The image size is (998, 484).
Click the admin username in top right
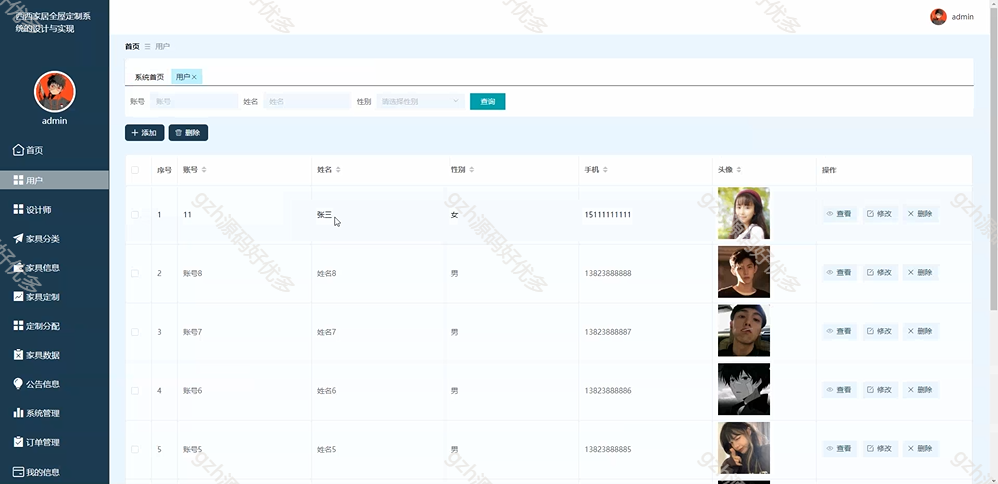tap(962, 17)
